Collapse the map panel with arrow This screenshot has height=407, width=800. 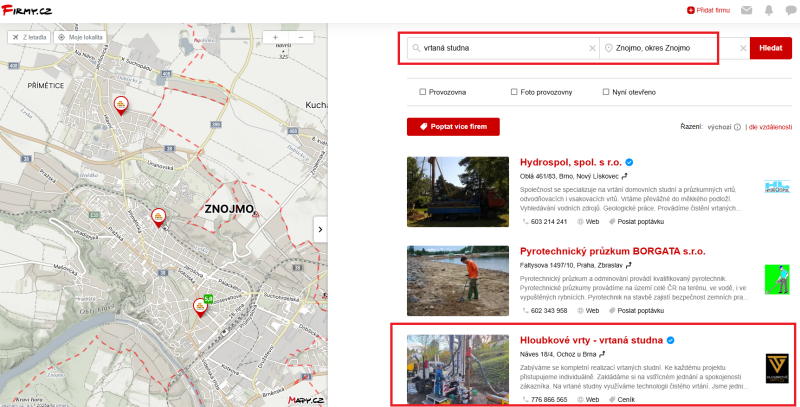(320, 230)
